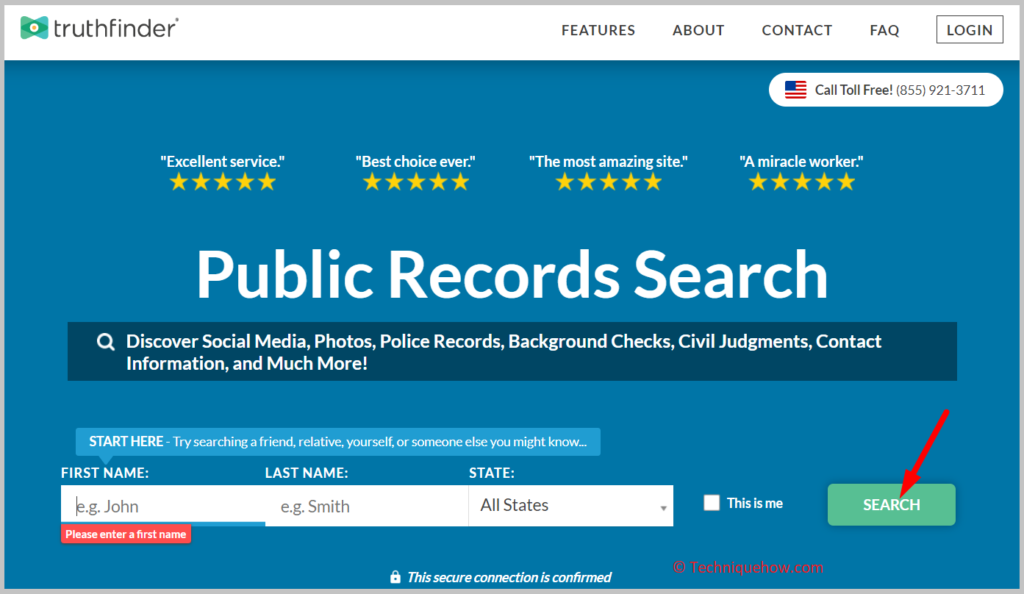Click the US flag icon
This screenshot has height=594, width=1024.
coord(795,89)
